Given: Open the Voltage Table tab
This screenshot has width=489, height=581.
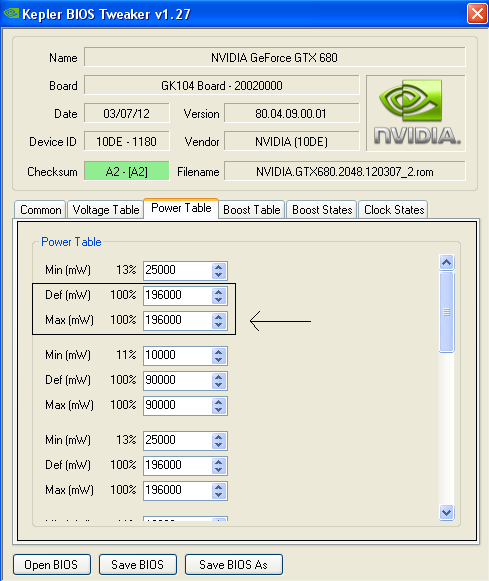Looking at the screenshot, I should (x=106, y=210).
